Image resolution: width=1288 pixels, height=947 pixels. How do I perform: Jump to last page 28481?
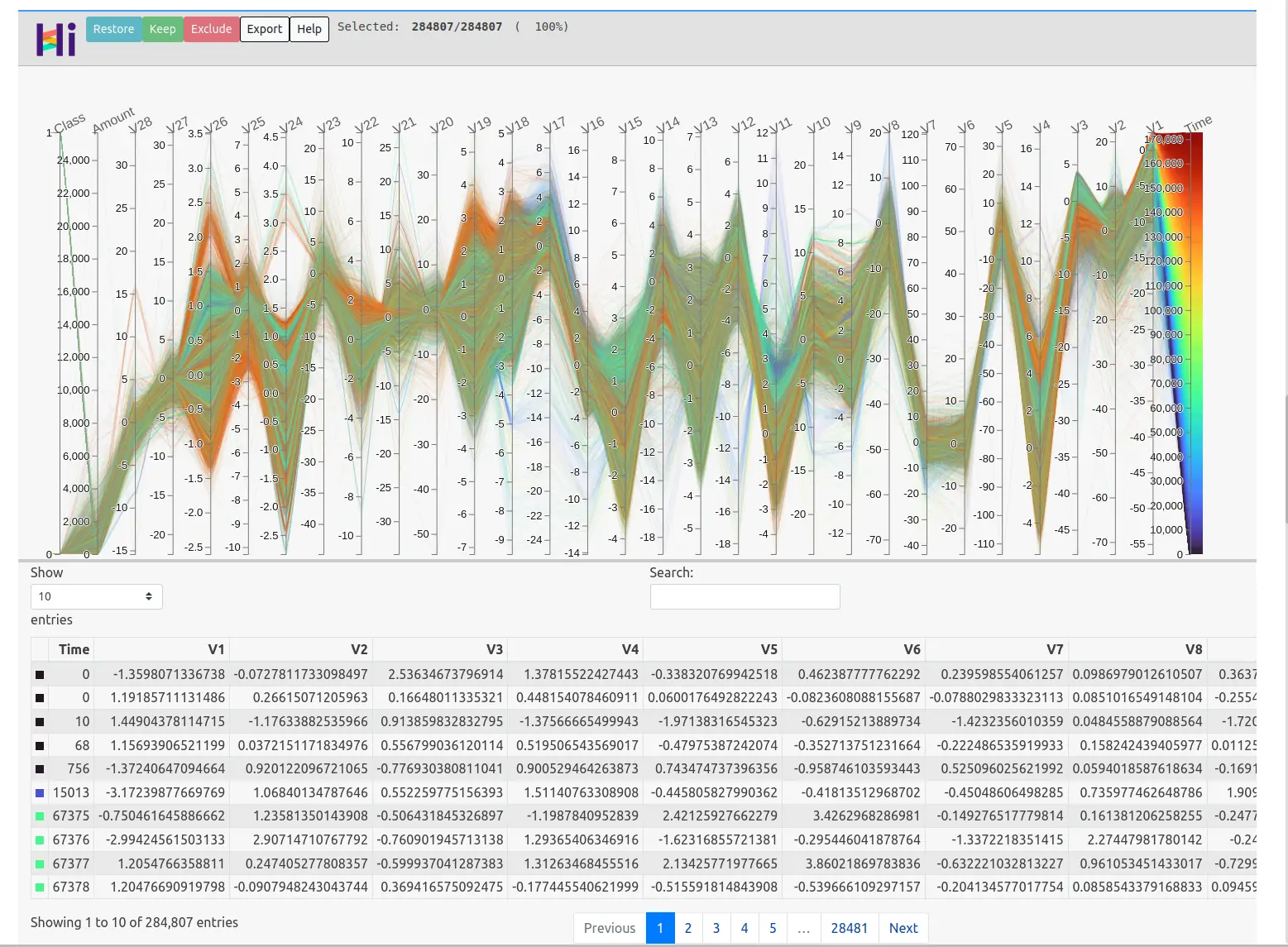(850, 928)
